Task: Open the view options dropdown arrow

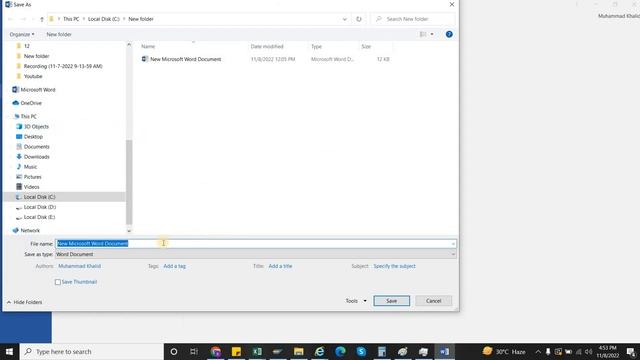Action: tap(432, 34)
